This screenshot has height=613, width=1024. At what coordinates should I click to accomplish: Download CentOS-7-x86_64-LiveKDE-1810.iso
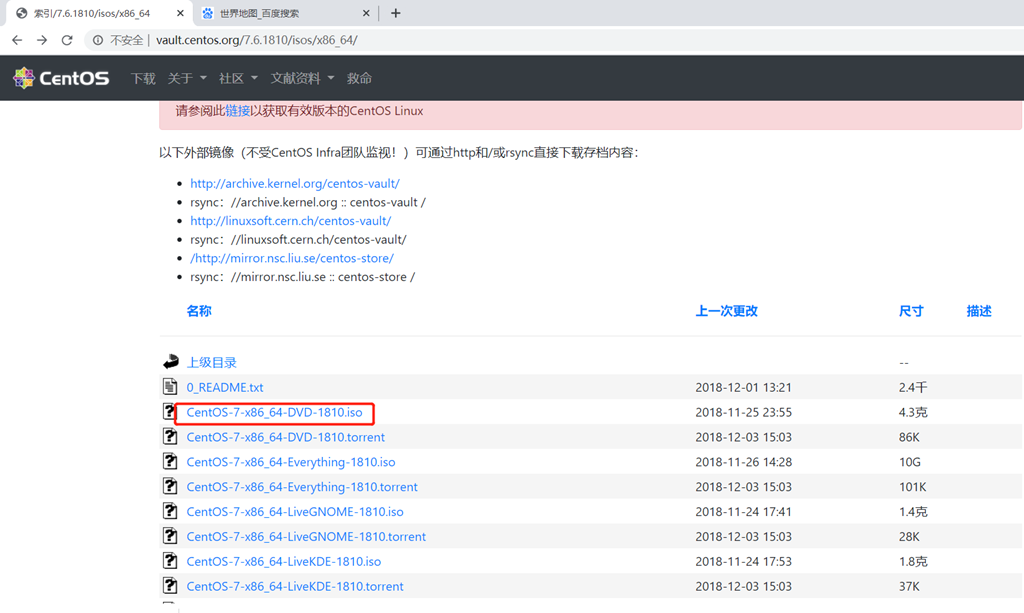pyautogui.click(x=283, y=561)
